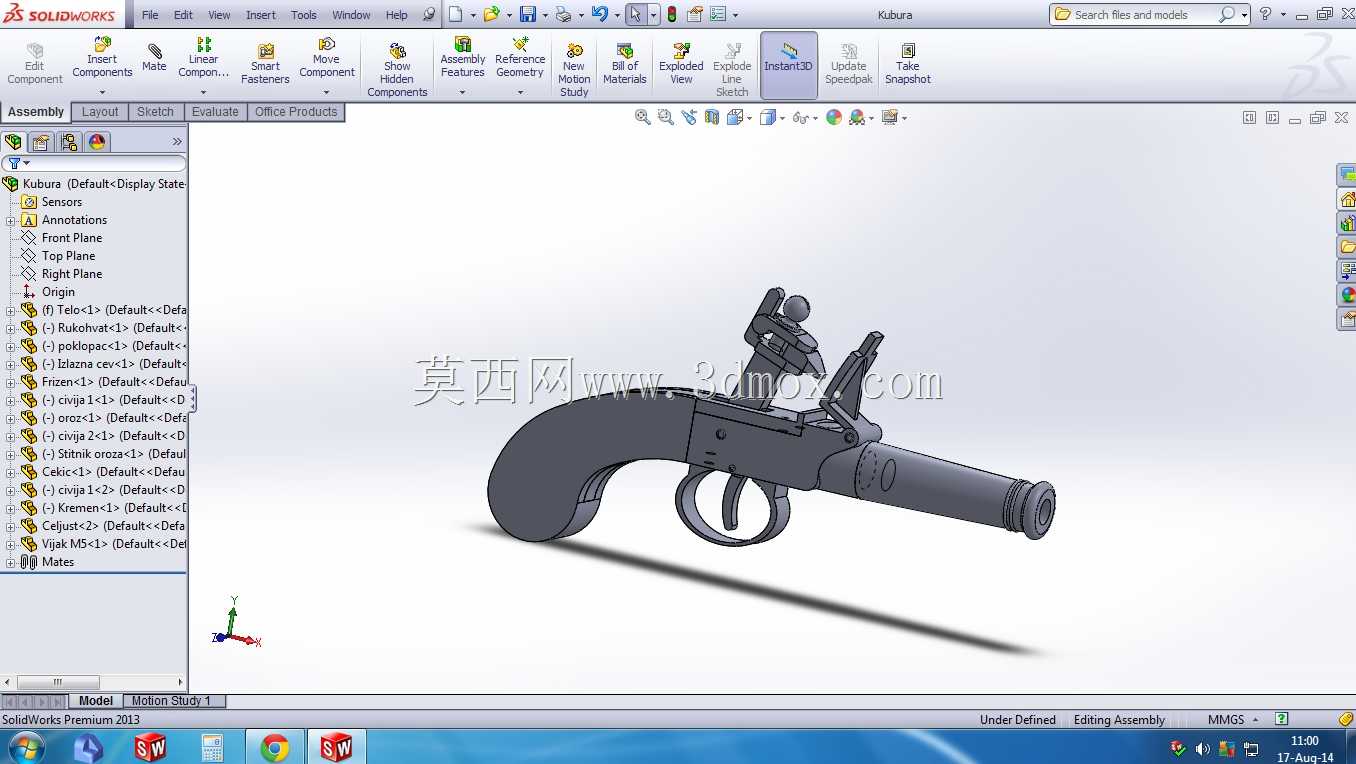Start a New Motion Study
This screenshot has height=764, width=1356.
pyautogui.click(x=574, y=71)
